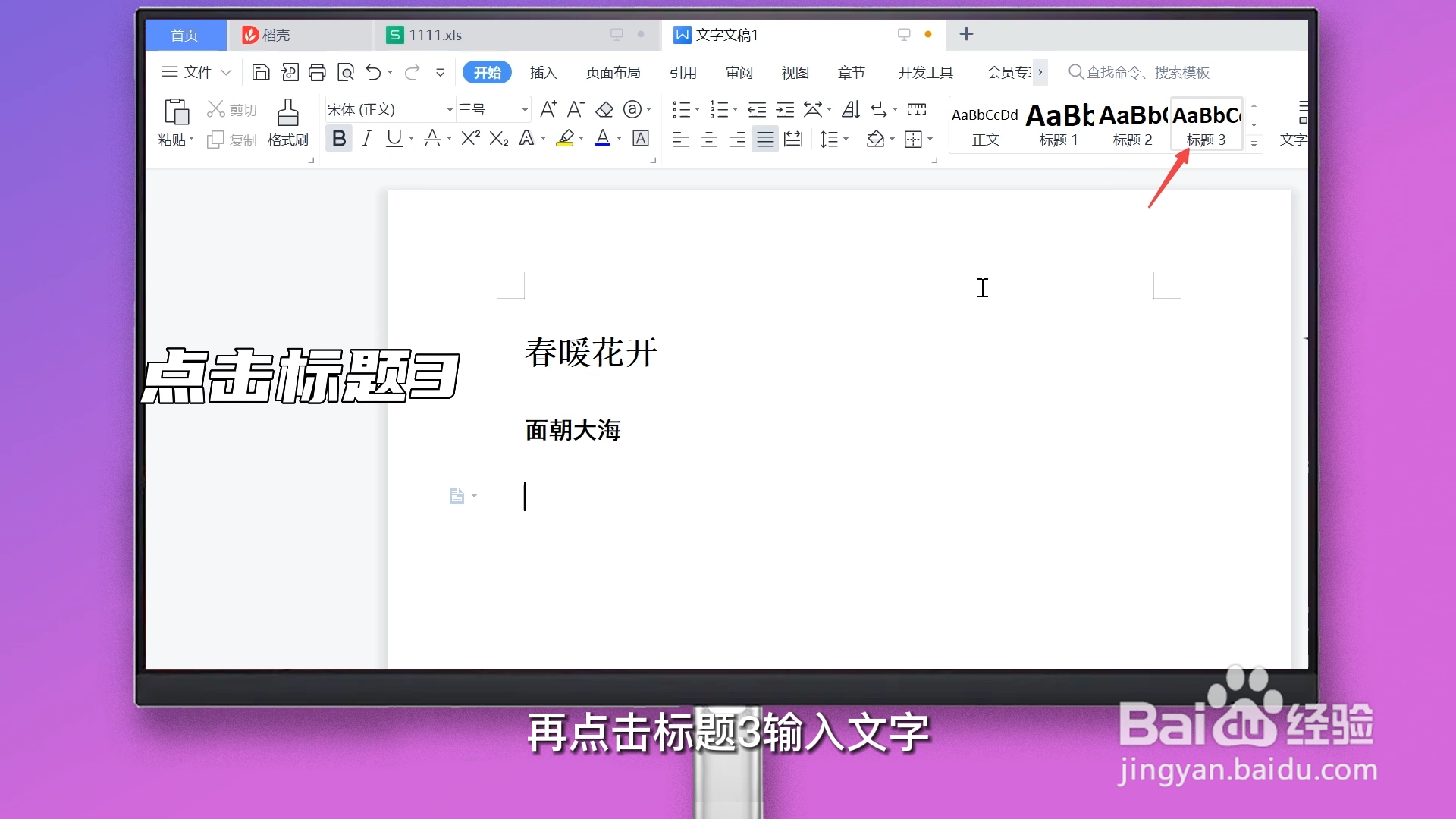Open the 视图 ribbon tab
This screenshot has height=819, width=1456.
coord(795,73)
